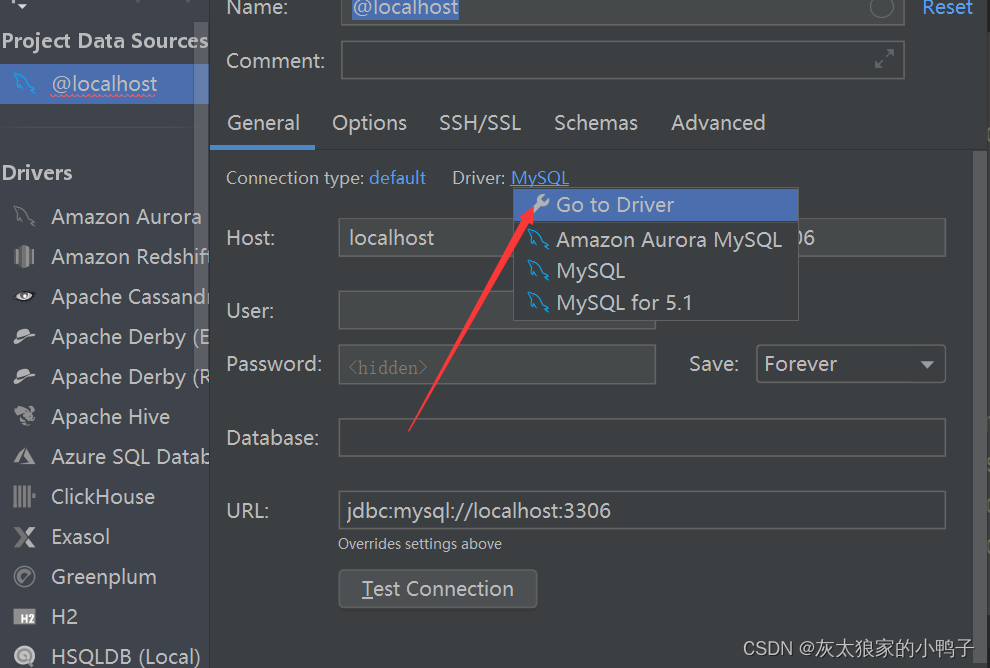Click the URL field jdbc:mysql://localhost:3306
990x668 pixels.
[x=641, y=510]
